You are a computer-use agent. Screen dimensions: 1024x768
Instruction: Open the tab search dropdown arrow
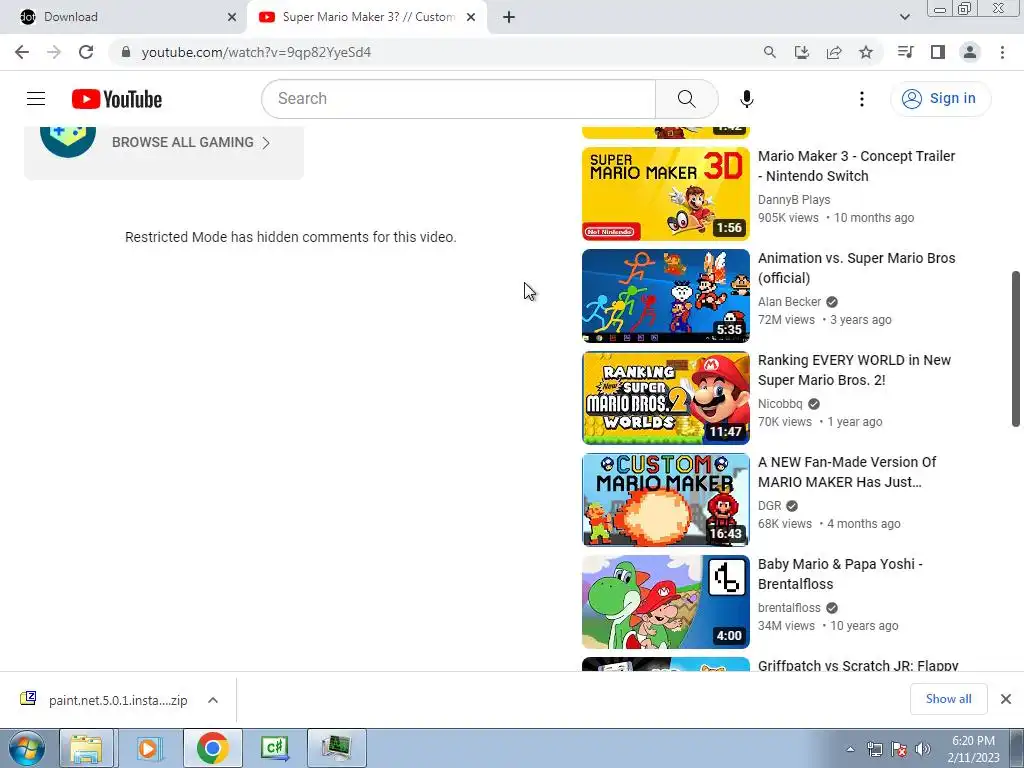point(904,18)
